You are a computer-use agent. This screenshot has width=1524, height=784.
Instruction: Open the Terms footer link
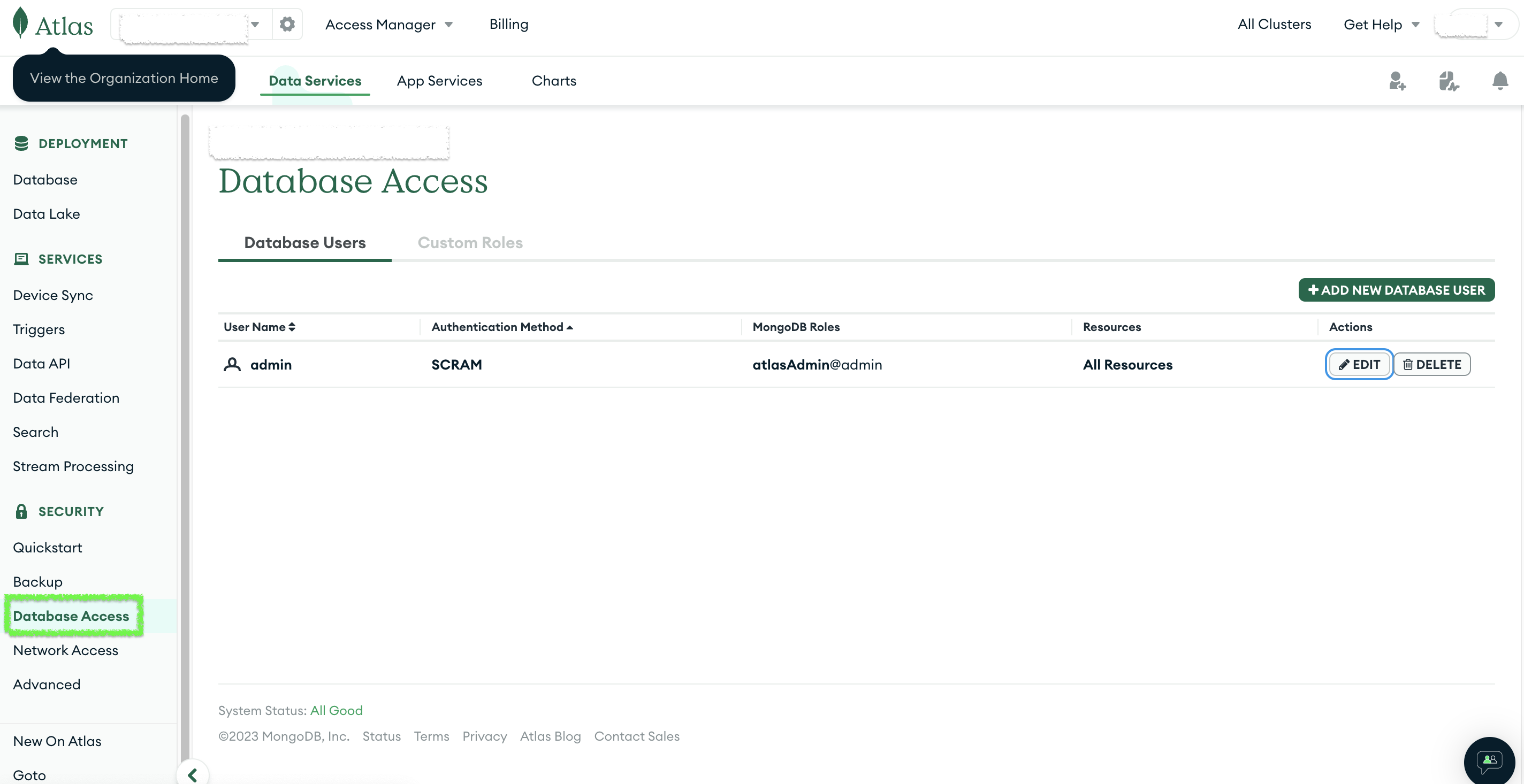[x=431, y=737]
